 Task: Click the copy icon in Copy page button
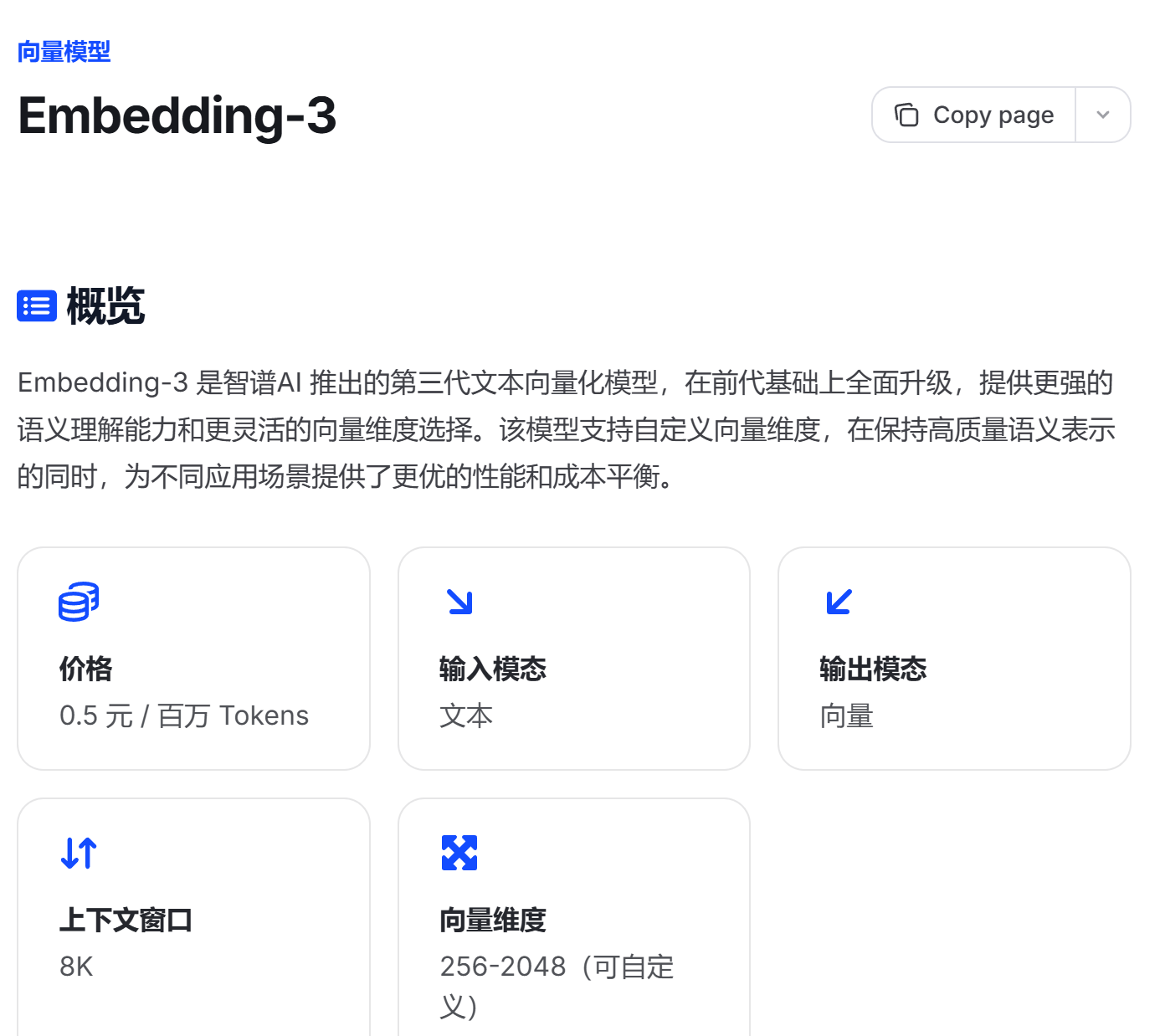(906, 115)
